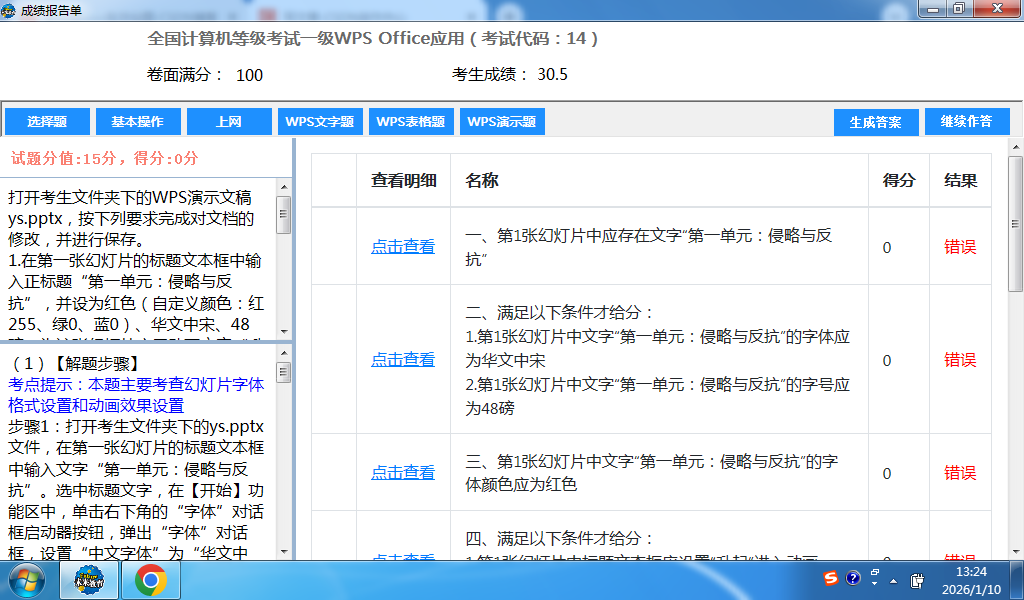This screenshot has height=600, width=1024.
Task: Click the blue 考点提示 hint text
Action: pyautogui.click(x=136, y=395)
